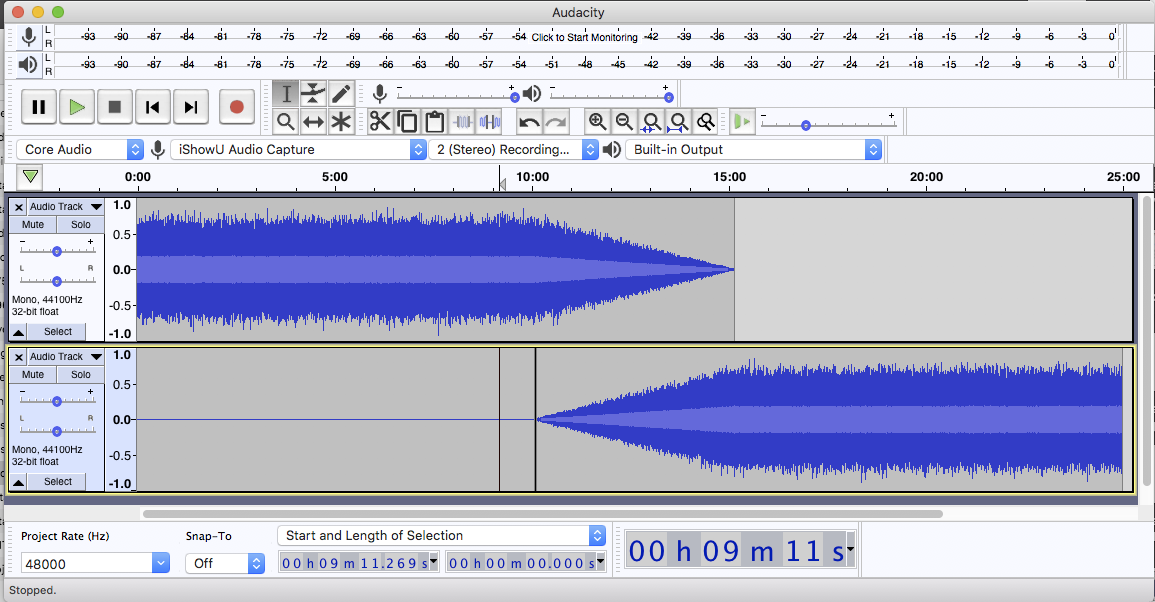Click the recording volume slider handle
Image resolution: width=1155 pixels, height=602 pixels.
tap(514, 97)
